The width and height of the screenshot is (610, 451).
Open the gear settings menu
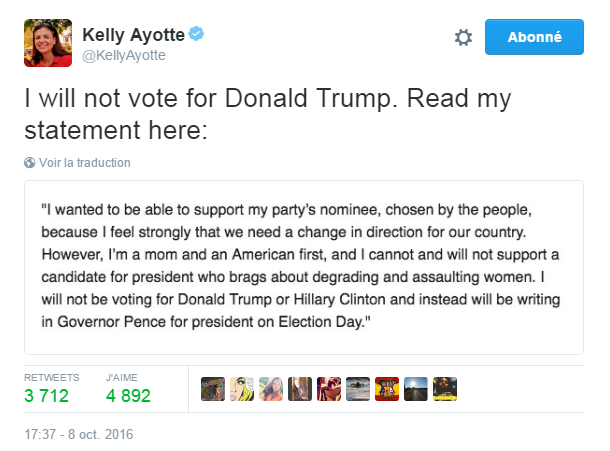click(x=463, y=37)
